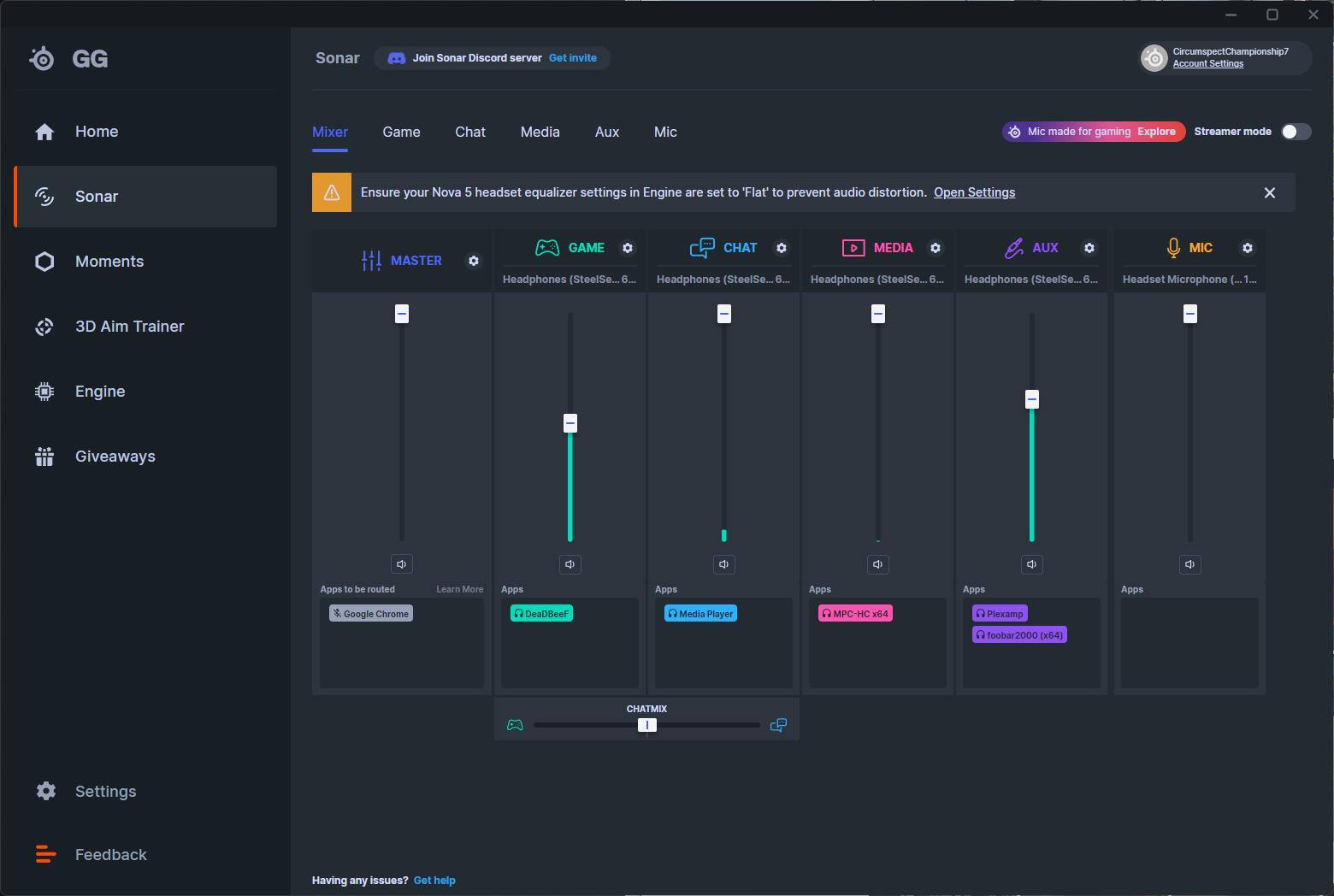Mute the Aux channel speaker button
The height and width of the screenshot is (896, 1334).
(x=1032, y=564)
